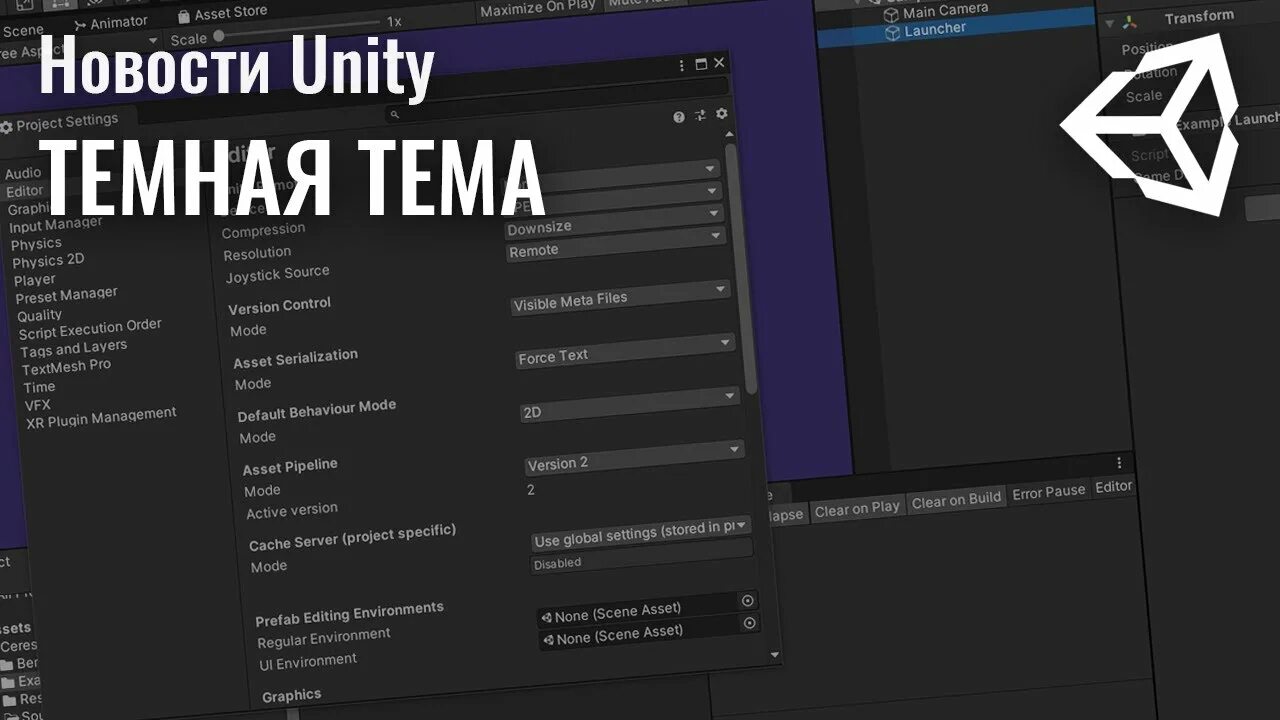Select Tags and Layers category
Image resolution: width=1280 pixels, height=720 pixels.
pos(74,348)
